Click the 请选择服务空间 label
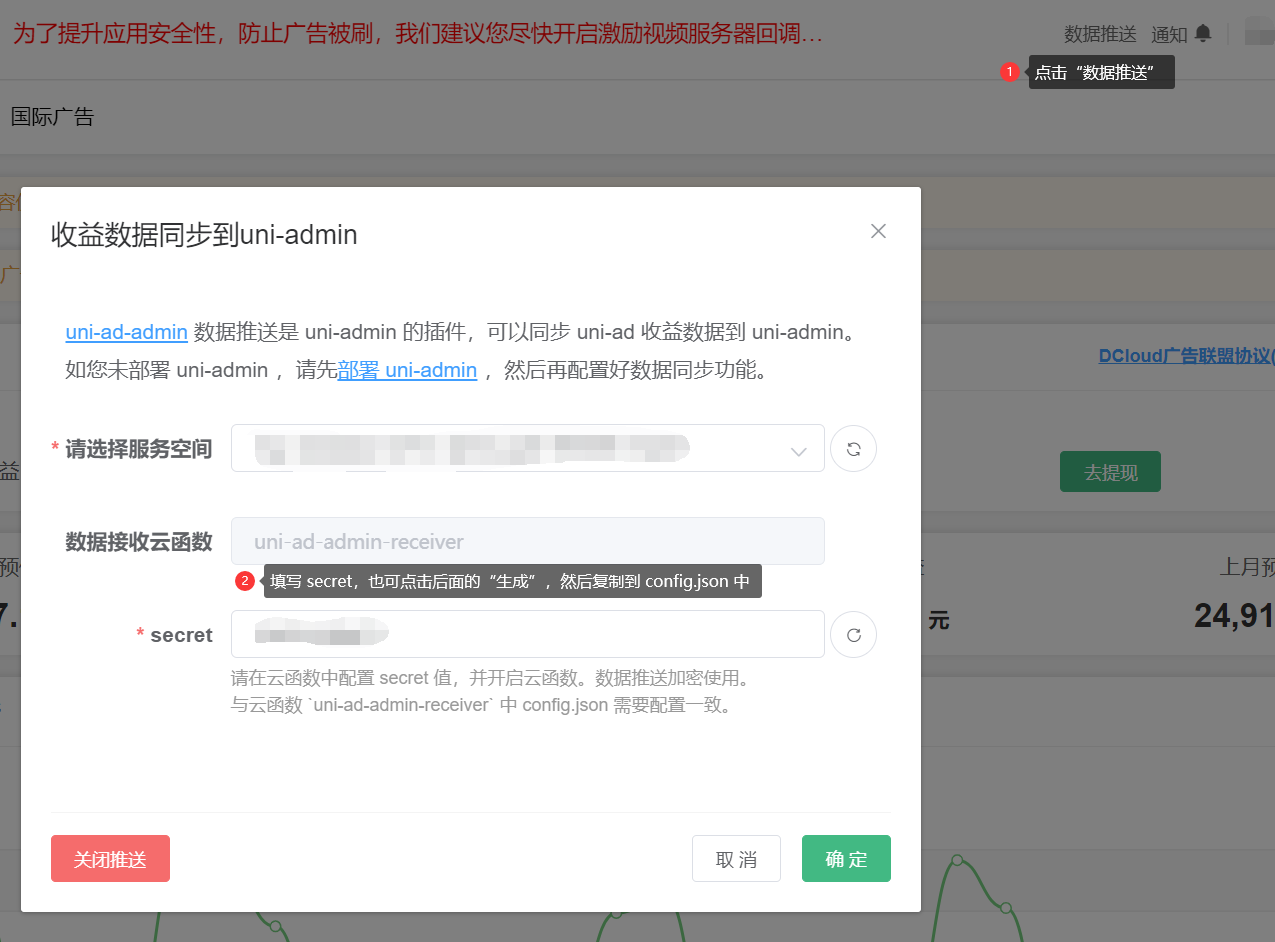 pos(138,449)
